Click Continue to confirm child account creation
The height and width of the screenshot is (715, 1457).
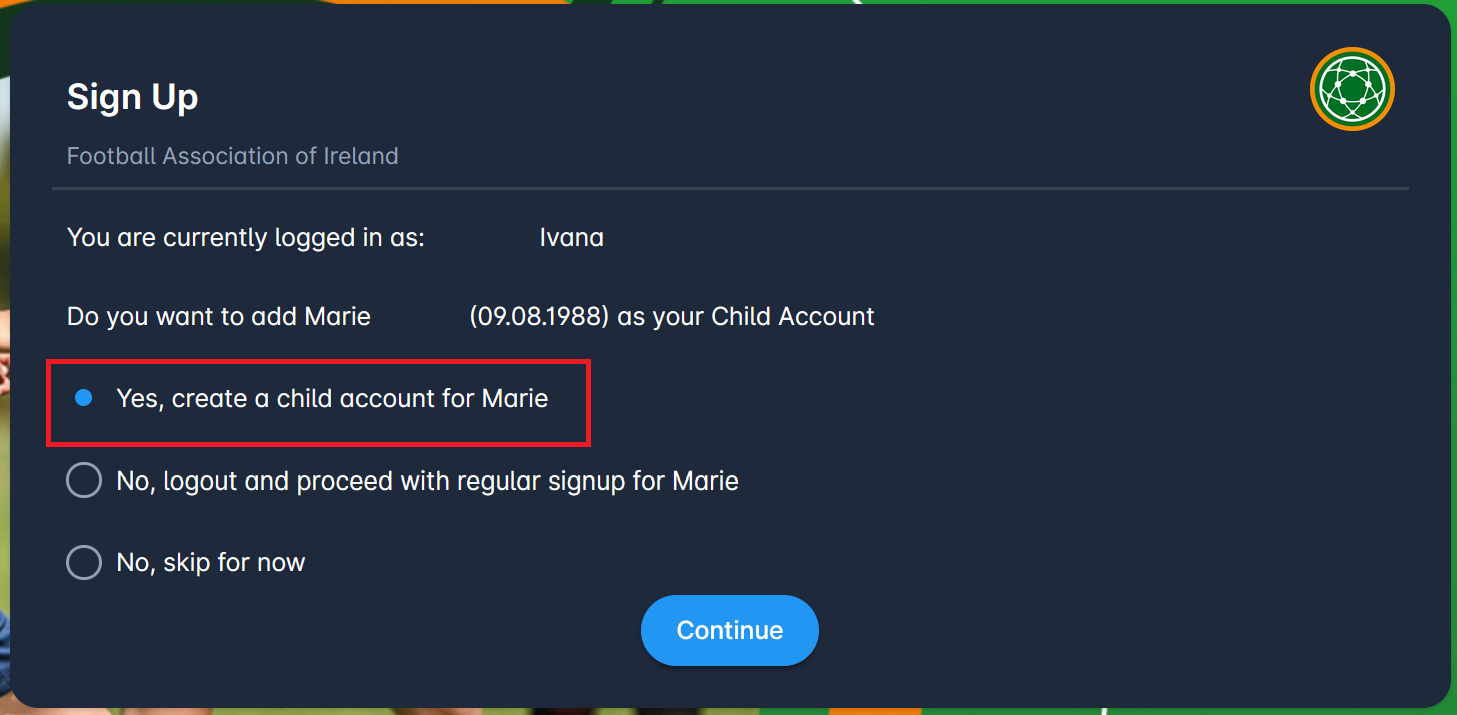click(729, 630)
